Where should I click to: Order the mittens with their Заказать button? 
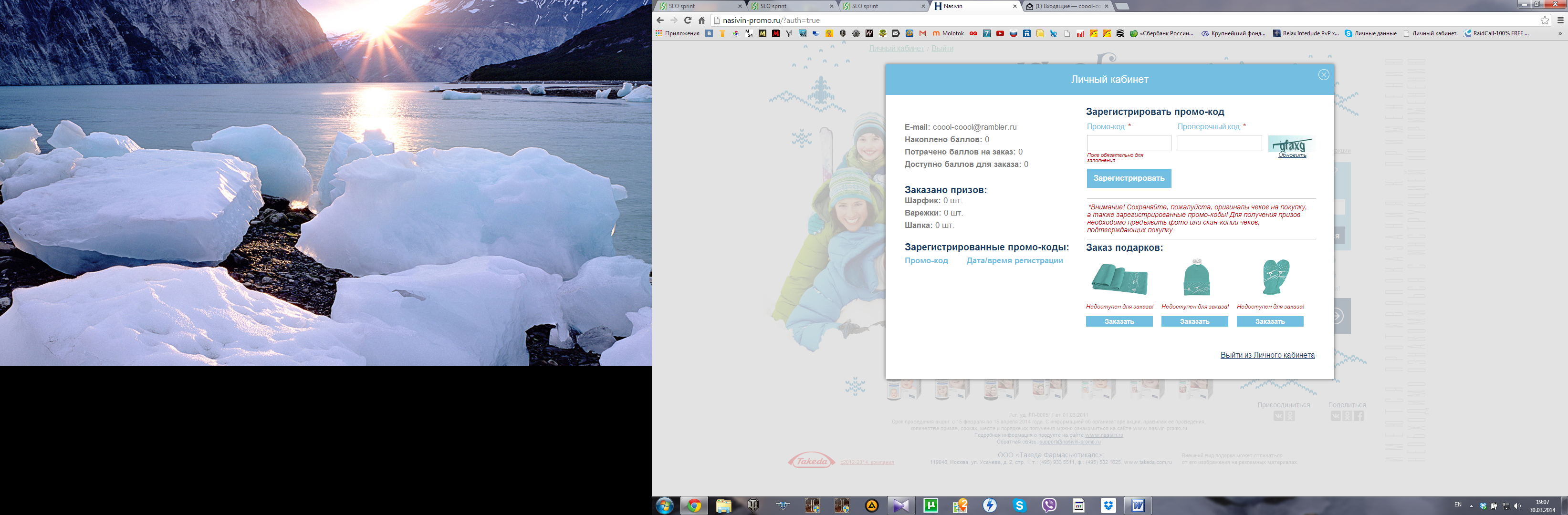click(1270, 322)
